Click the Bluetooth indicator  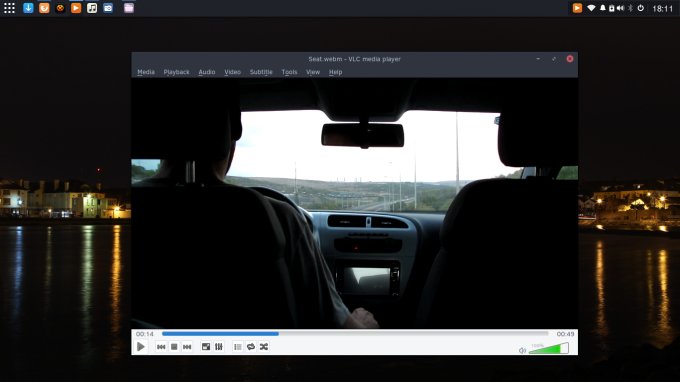coord(631,8)
